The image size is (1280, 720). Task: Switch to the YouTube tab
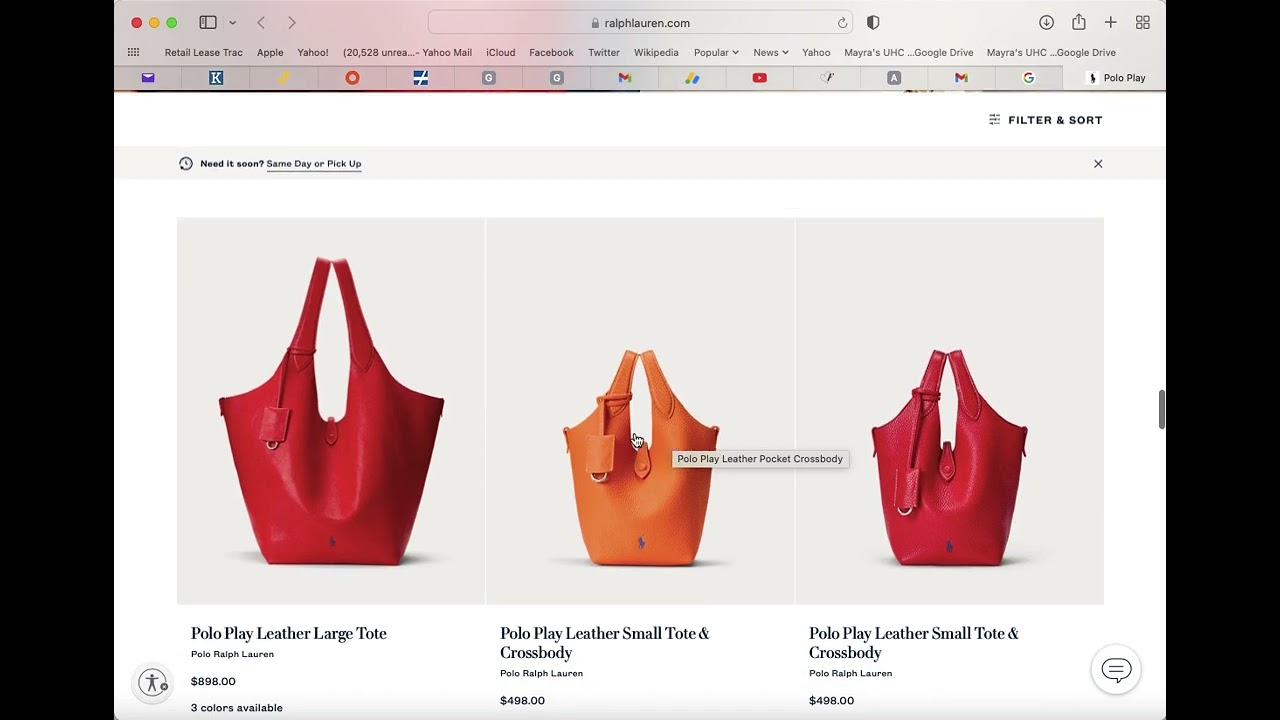(x=760, y=77)
